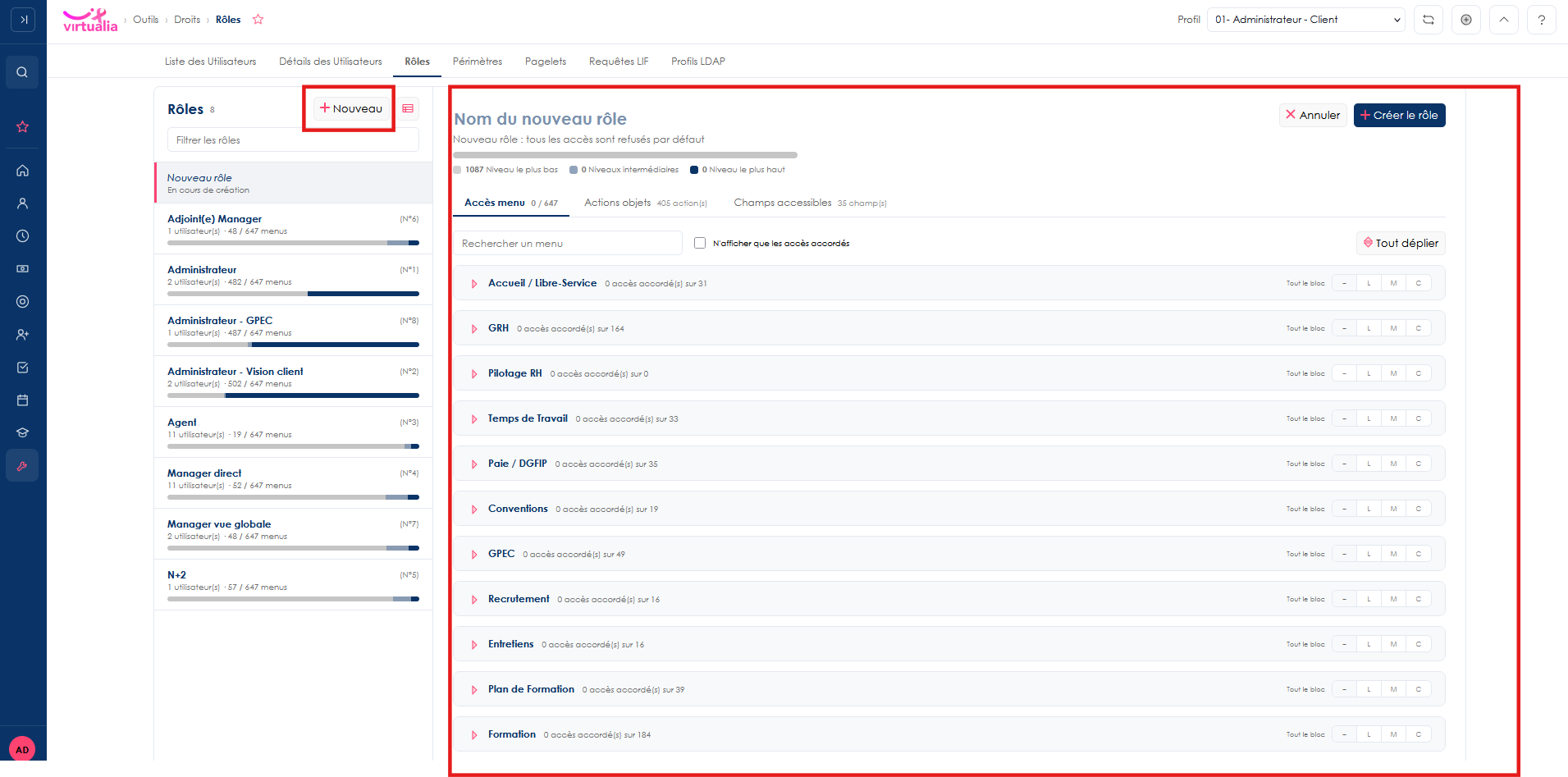Expand the Recrutement section

(x=474, y=600)
